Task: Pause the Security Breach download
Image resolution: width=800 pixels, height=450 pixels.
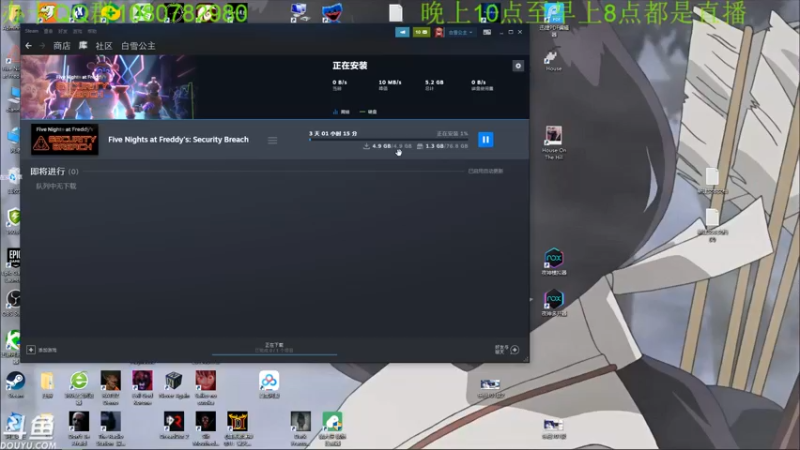Action: [485, 139]
